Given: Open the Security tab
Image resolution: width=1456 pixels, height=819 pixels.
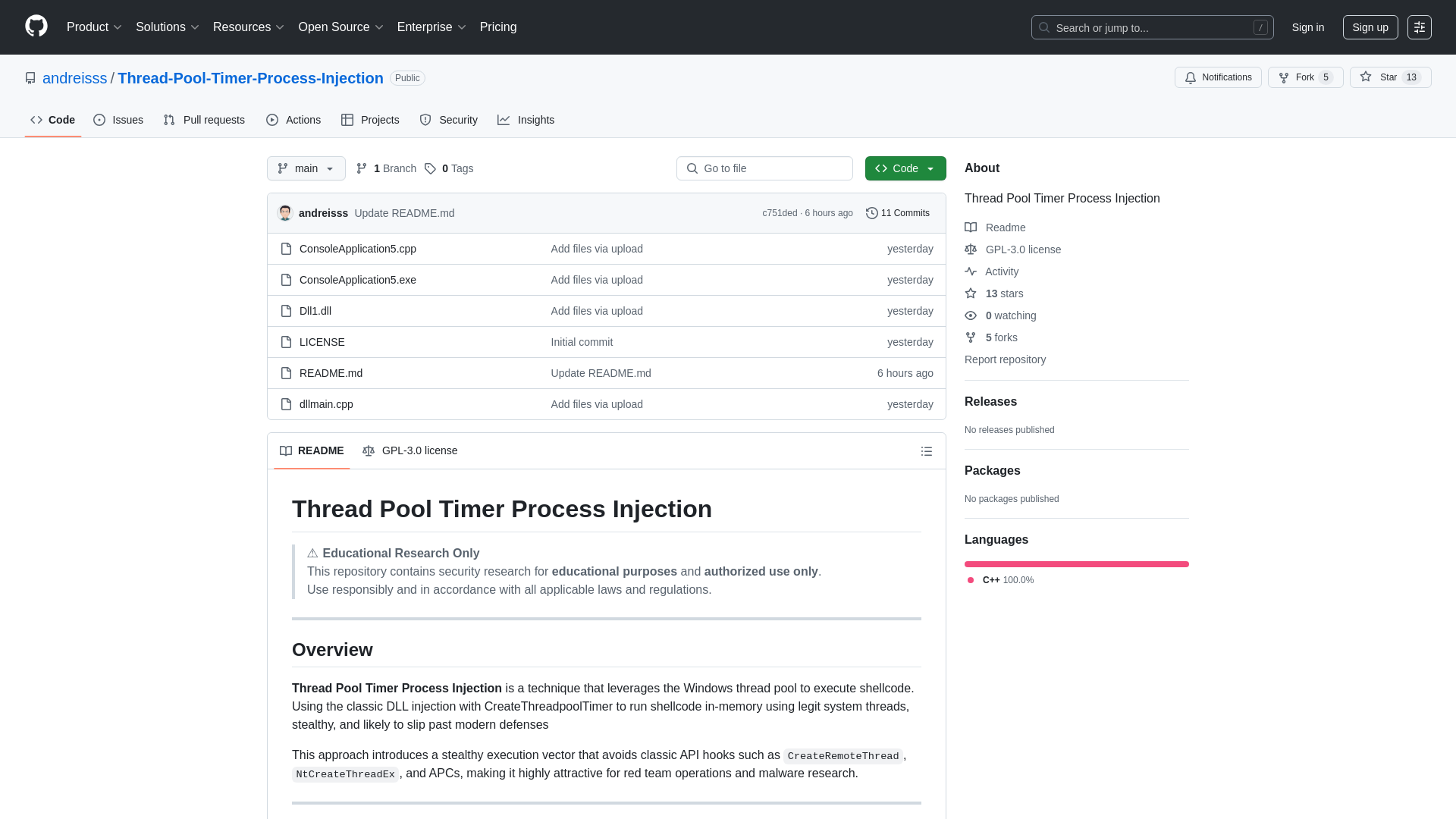Looking at the screenshot, I should [x=449, y=120].
